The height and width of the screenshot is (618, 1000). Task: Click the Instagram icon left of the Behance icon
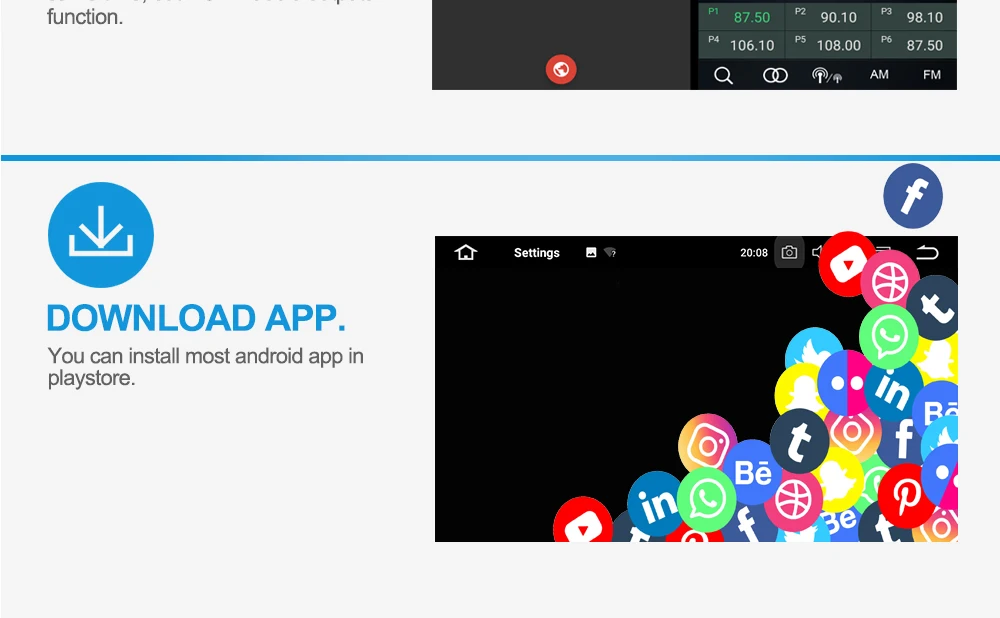pos(707,445)
